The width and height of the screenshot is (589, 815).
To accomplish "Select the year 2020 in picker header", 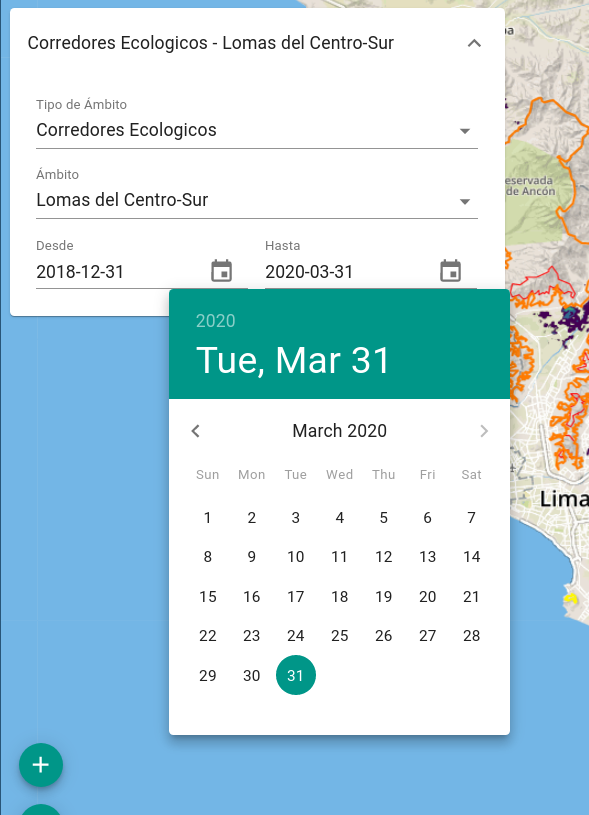I will (216, 321).
